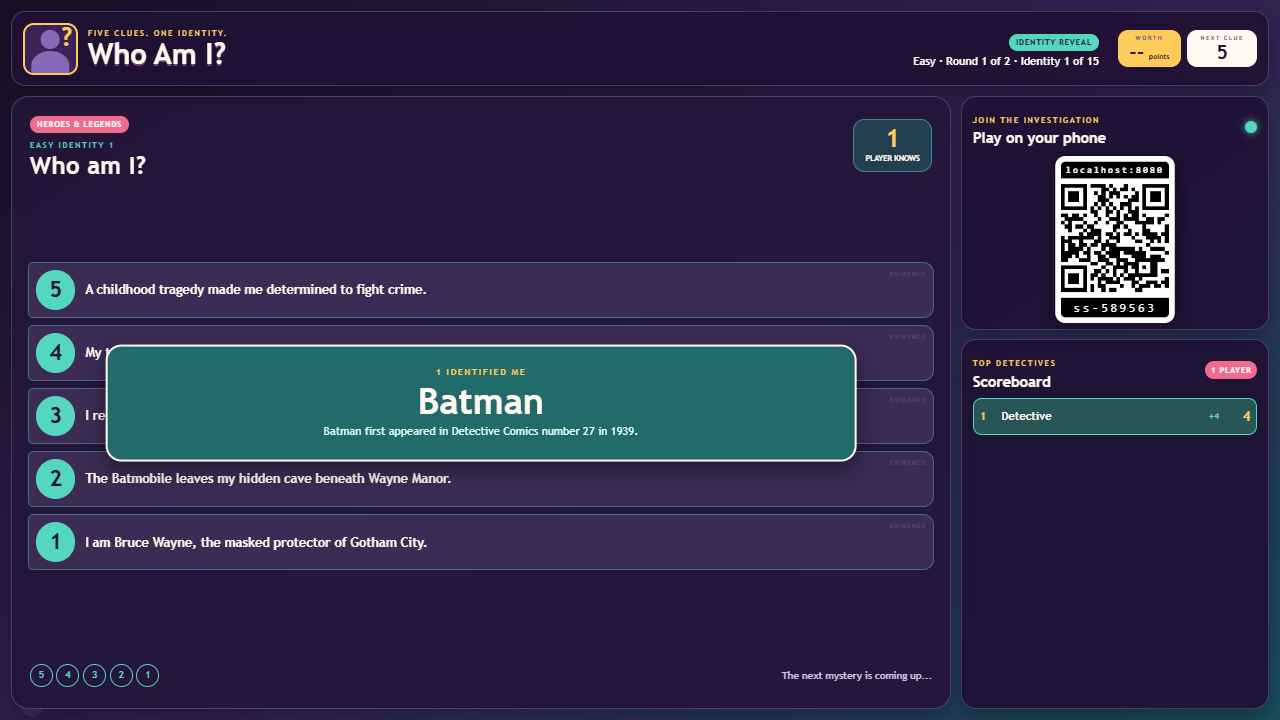The width and height of the screenshot is (1280, 720).
Task: Click the green connection status dot
Action: point(1250,127)
